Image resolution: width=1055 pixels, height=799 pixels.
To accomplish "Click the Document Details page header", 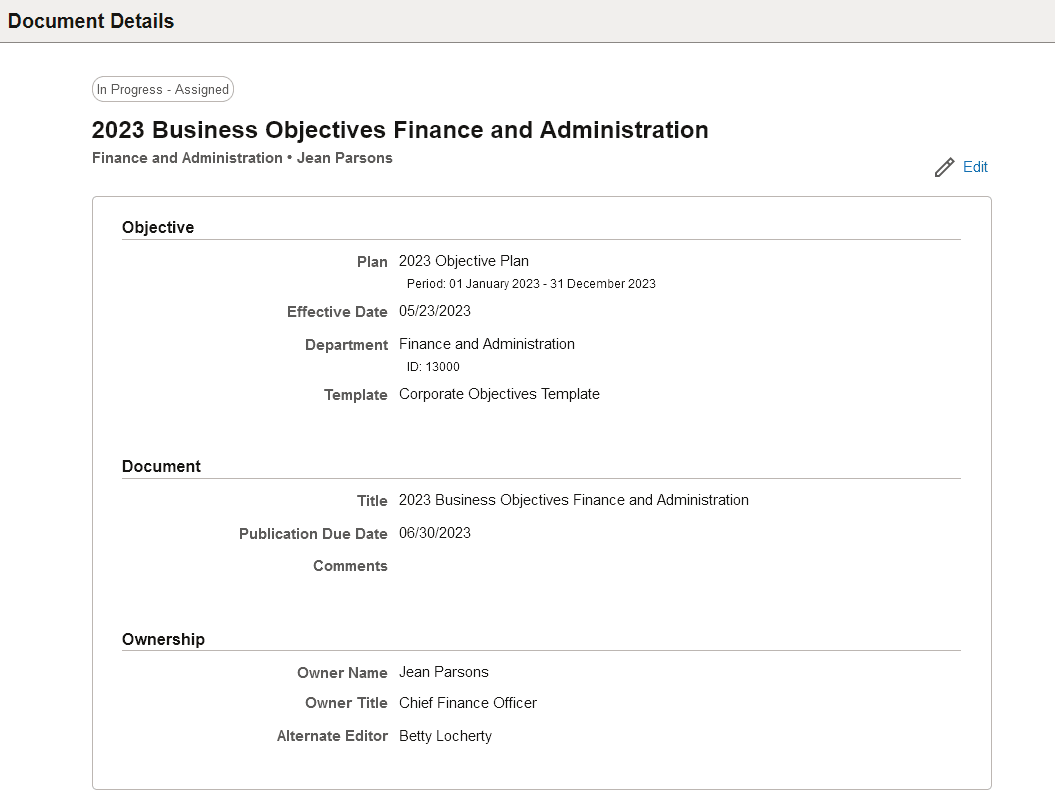I will 90,21.
